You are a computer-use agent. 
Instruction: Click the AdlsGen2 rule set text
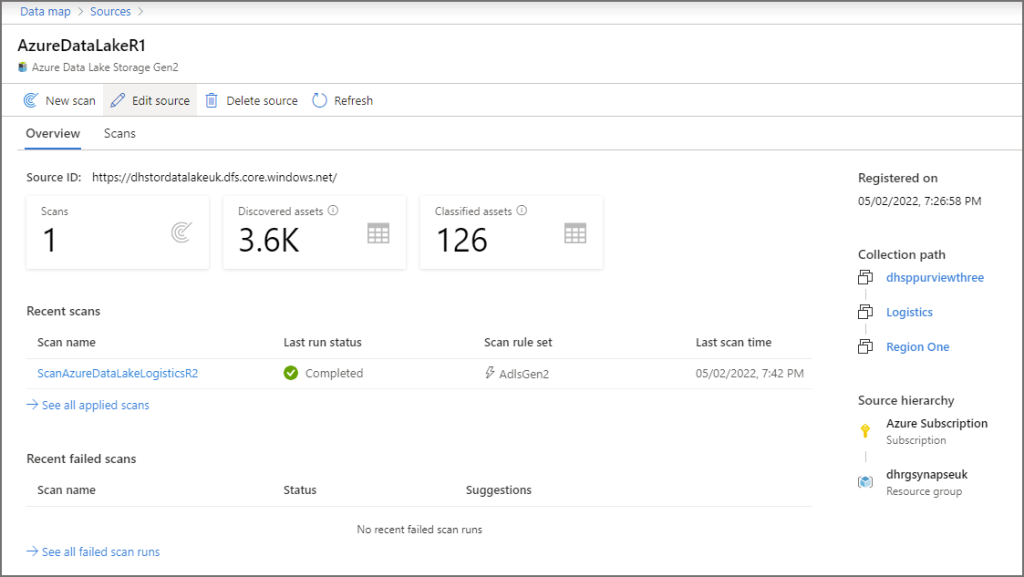(x=524, y=374)
